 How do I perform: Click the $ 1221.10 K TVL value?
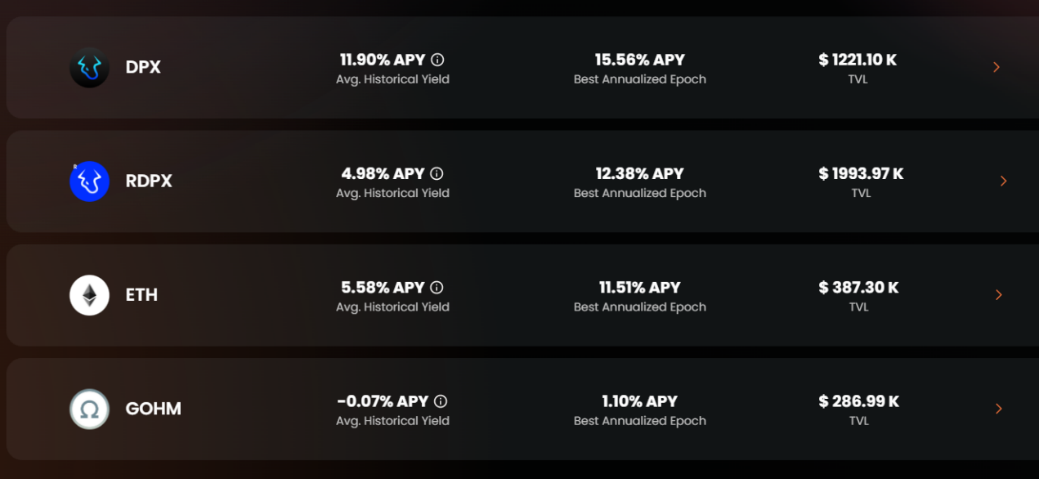tap(857, 60)
